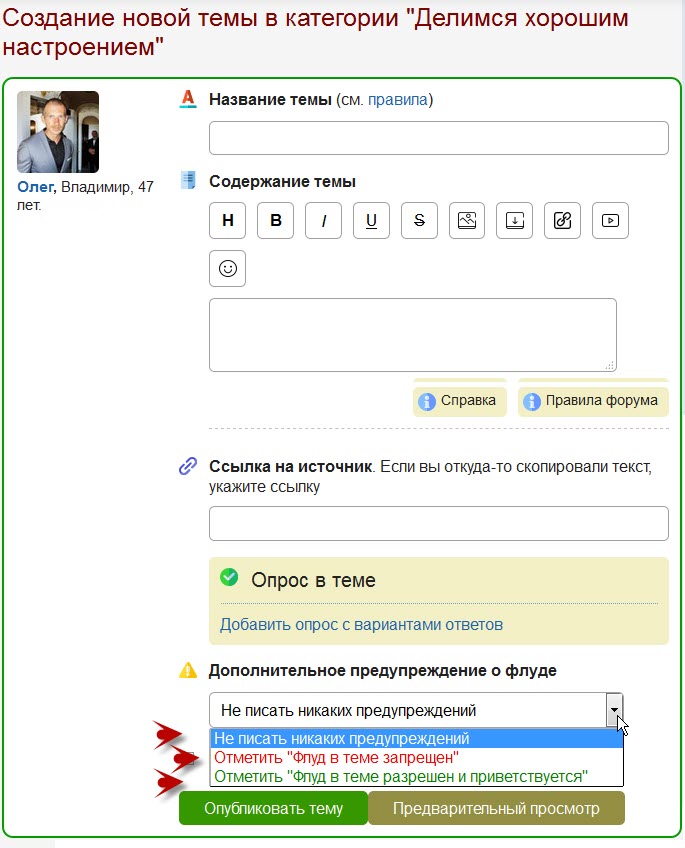The height and width of the screenshot is (848, 685).
Task: Choose "Флуд в теме разрешен и приветствуется"
Action: click(401, 776)
